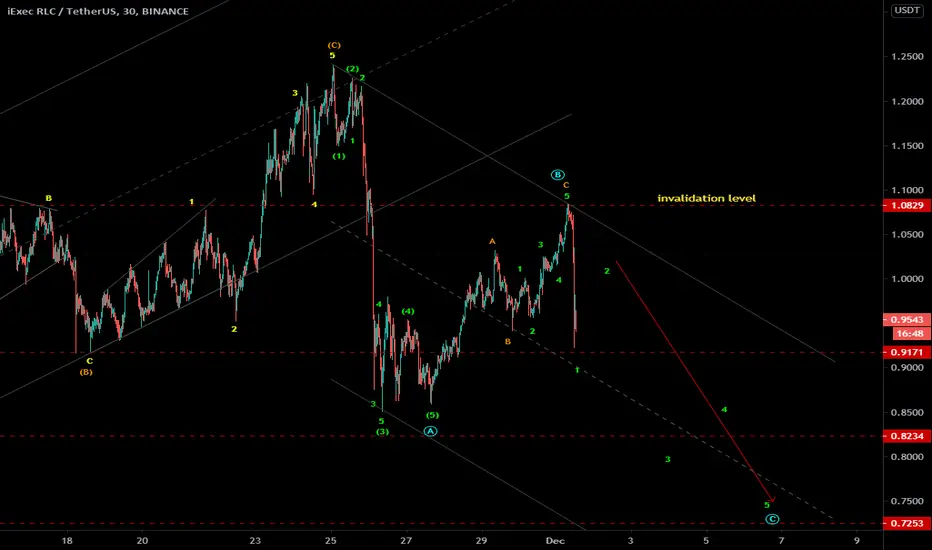The image size is (932, 550).
Task: Select the orange (C) label at chart top
Action: coord(334,45)
